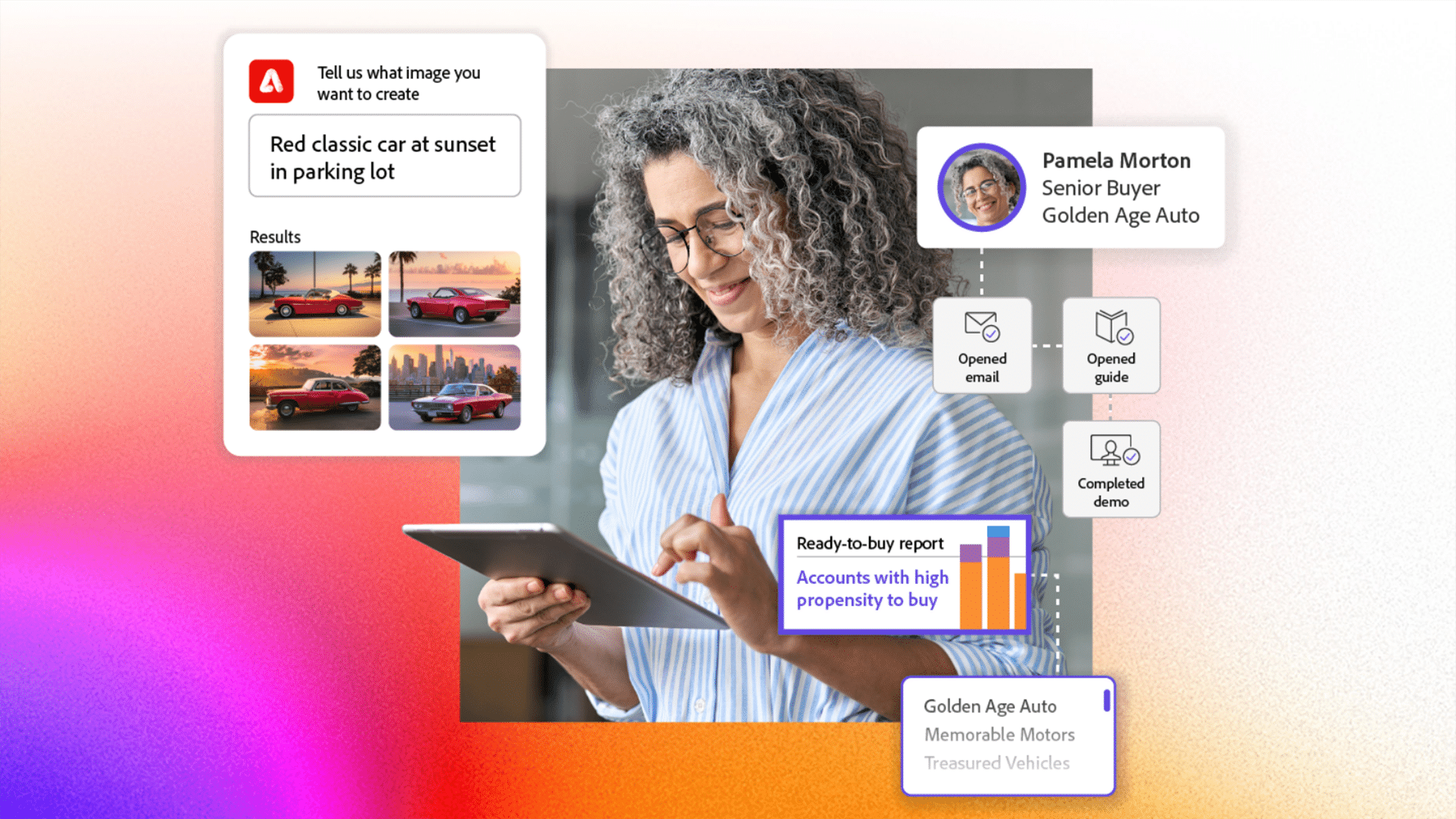Screen dimensions: 1456x819
Task: Click the Adobe Firefly image generation icon
Action: 271,81
